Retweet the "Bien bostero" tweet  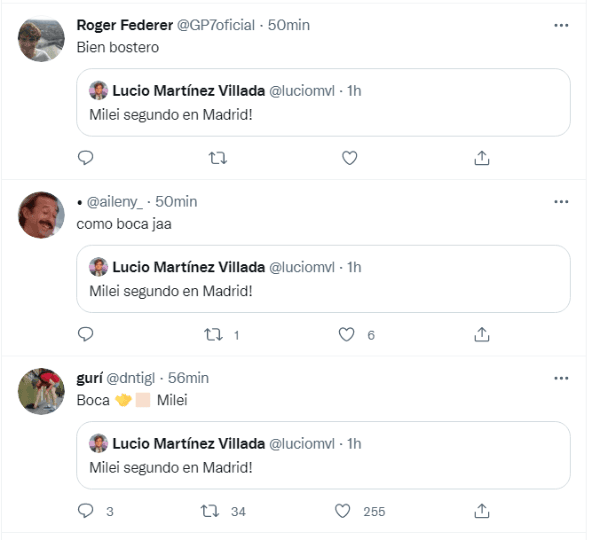pyautogui.click(x=217, y=158)
